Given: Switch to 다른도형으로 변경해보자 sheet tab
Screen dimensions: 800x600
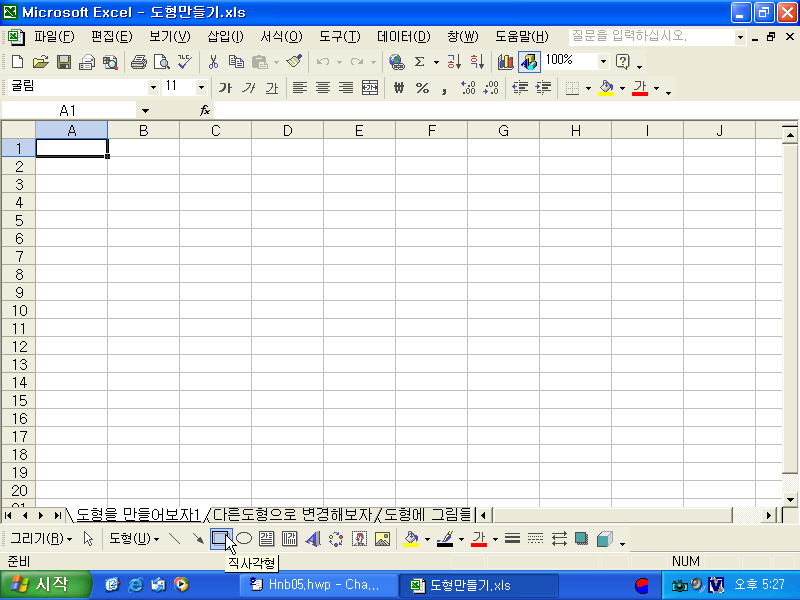Looking at the screenshot, I should (292, 514).
